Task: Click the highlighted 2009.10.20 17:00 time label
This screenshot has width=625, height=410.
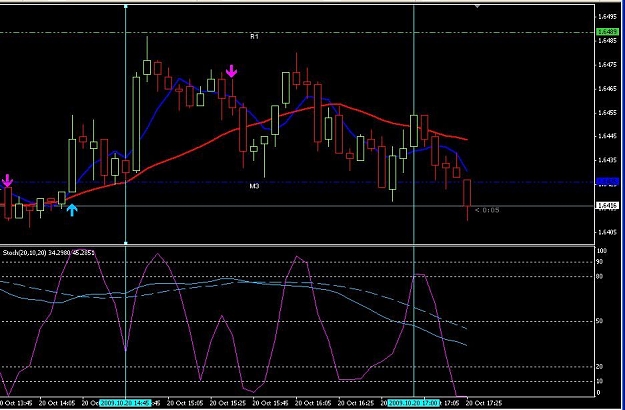Action: tap(414, 403)
